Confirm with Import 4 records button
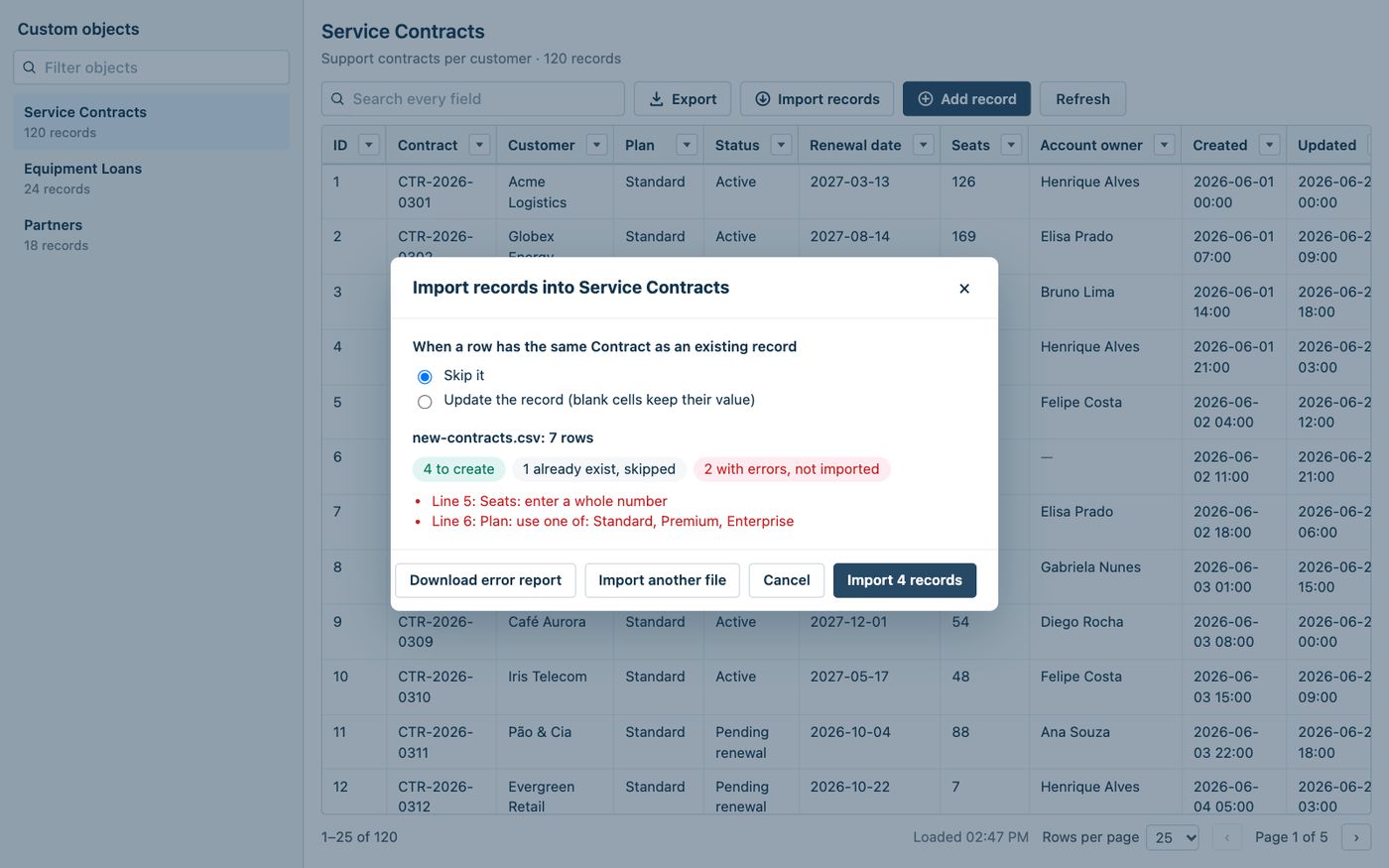 pyautogui.click(x=905, y=580)
